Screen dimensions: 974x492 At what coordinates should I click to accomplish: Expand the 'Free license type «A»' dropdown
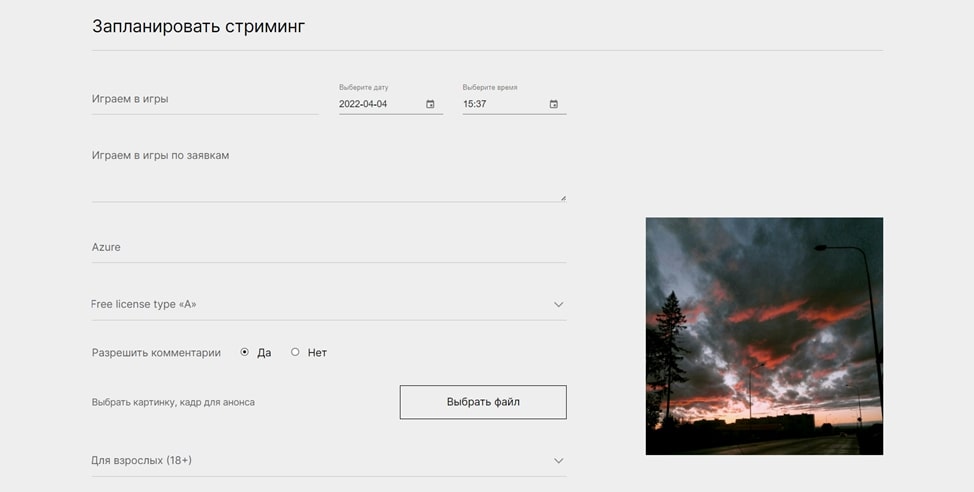pos(329,304)
